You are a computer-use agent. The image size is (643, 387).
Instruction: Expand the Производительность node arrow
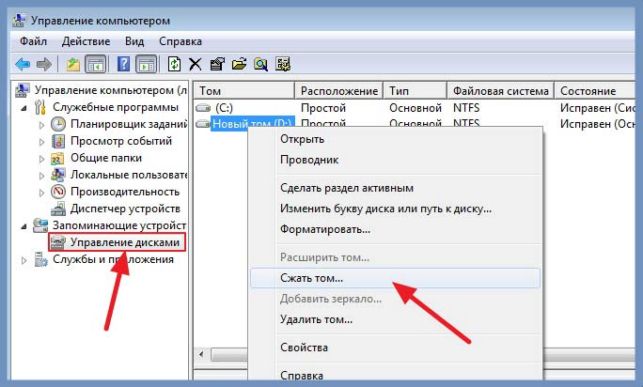(x=41, y=193)
